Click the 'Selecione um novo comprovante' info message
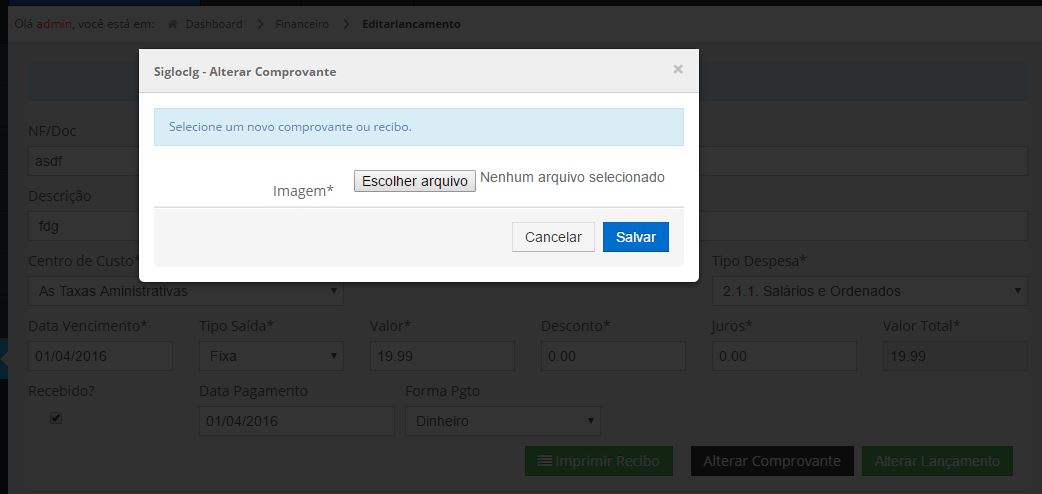Viewport: 1042px width, 494px height. 419,127
